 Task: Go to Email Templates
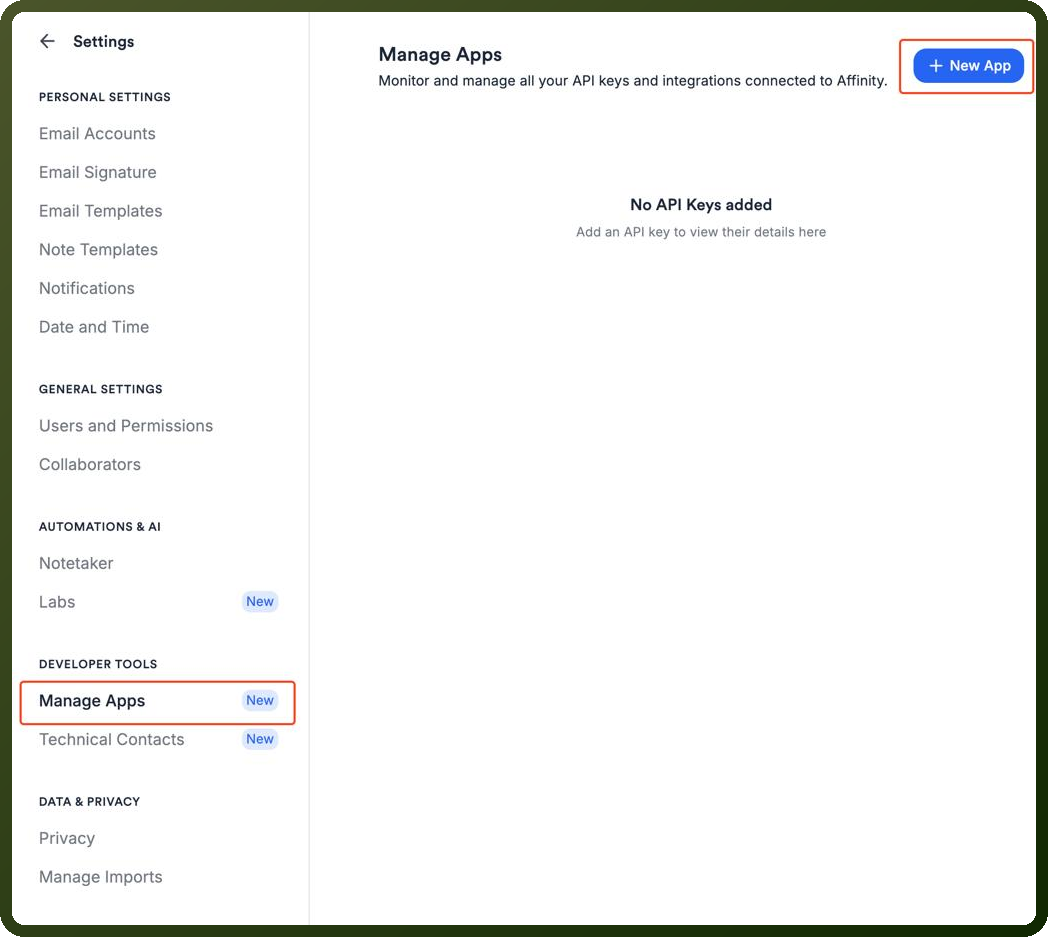point(100,211)
